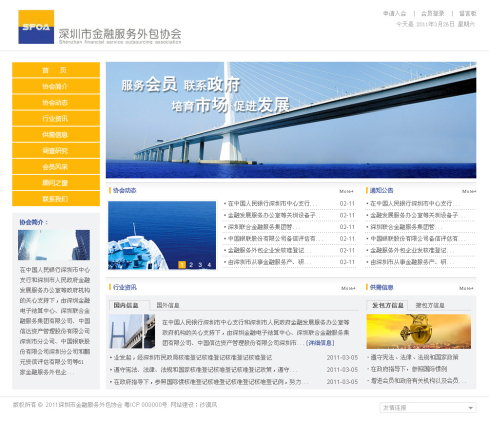Open the [详细信息] link

tap(320, 343)
